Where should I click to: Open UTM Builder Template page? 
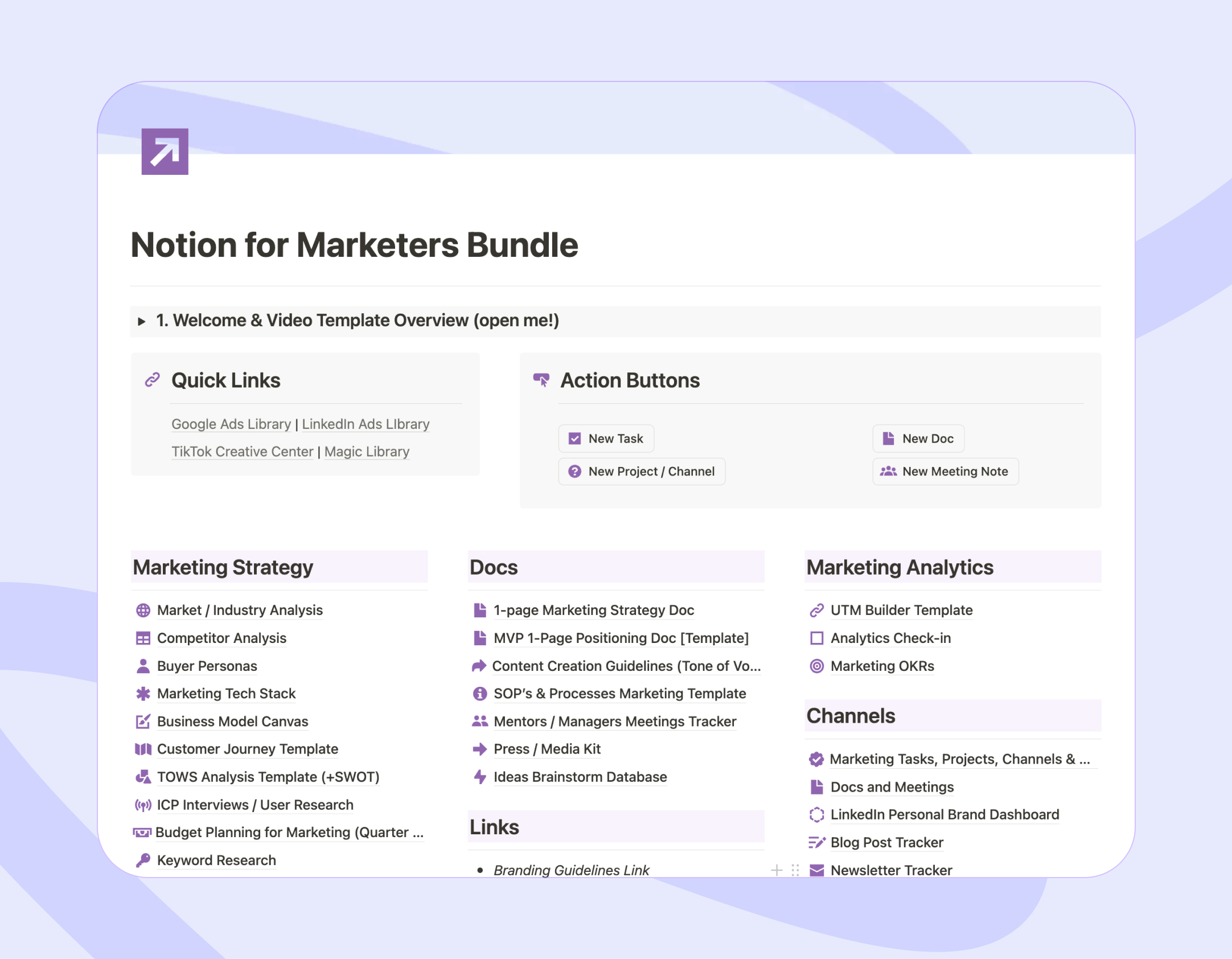[x=901, y=610]
